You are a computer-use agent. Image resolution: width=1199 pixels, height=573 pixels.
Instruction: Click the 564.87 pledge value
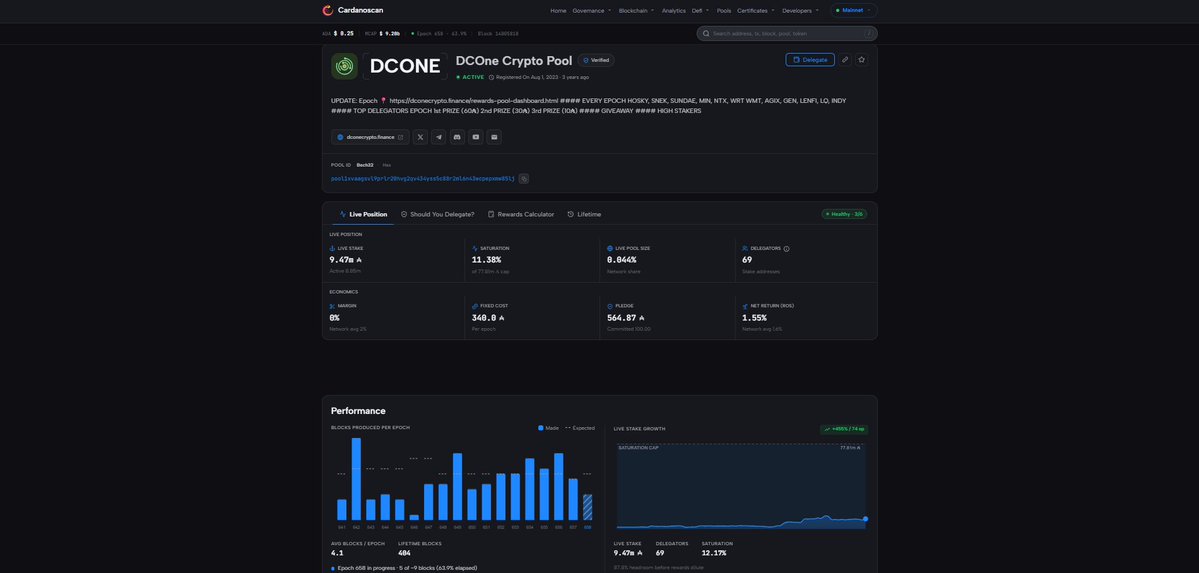[x=625, y=317]
